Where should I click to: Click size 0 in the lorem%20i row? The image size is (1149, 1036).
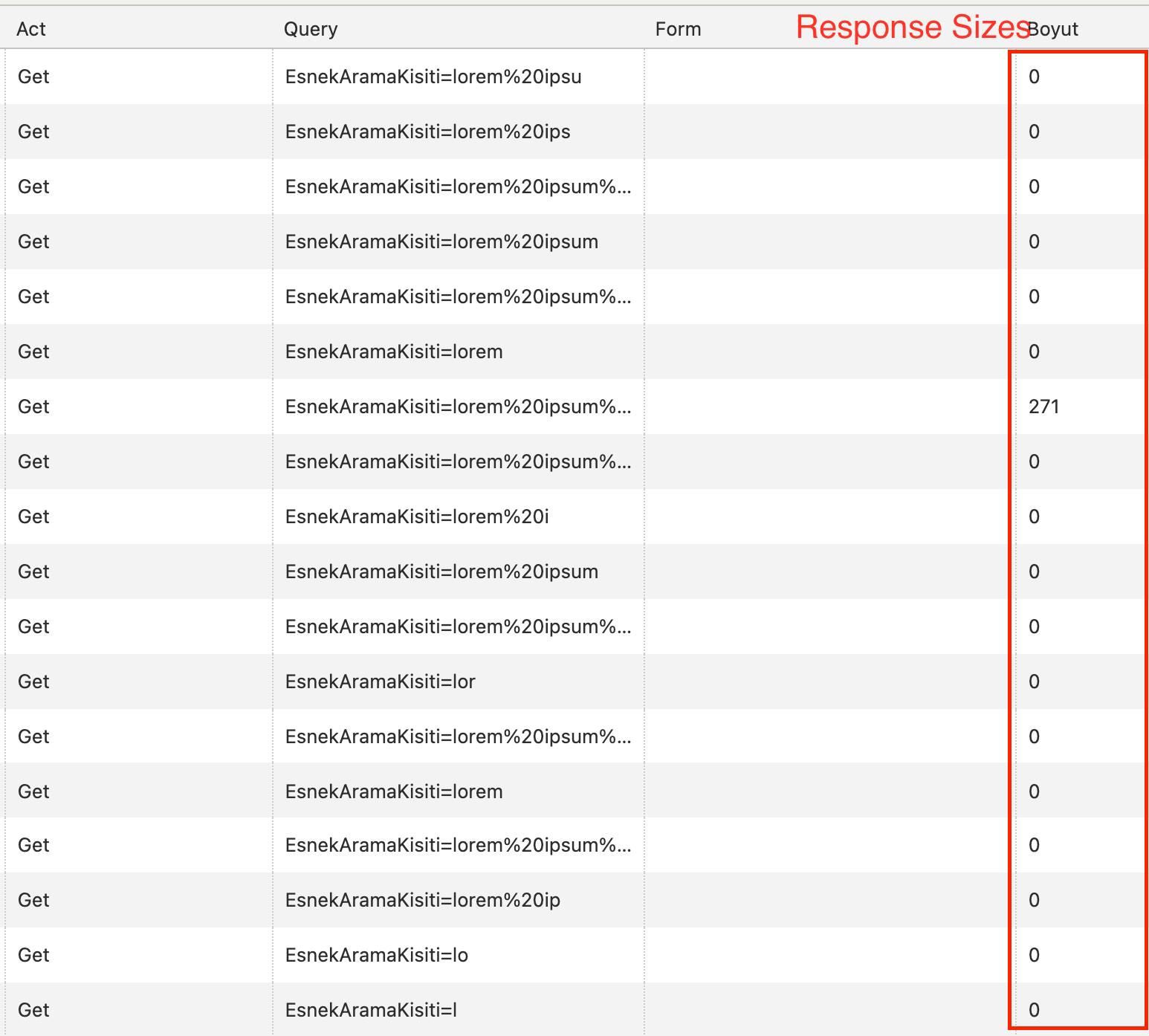click(1034, 517)
